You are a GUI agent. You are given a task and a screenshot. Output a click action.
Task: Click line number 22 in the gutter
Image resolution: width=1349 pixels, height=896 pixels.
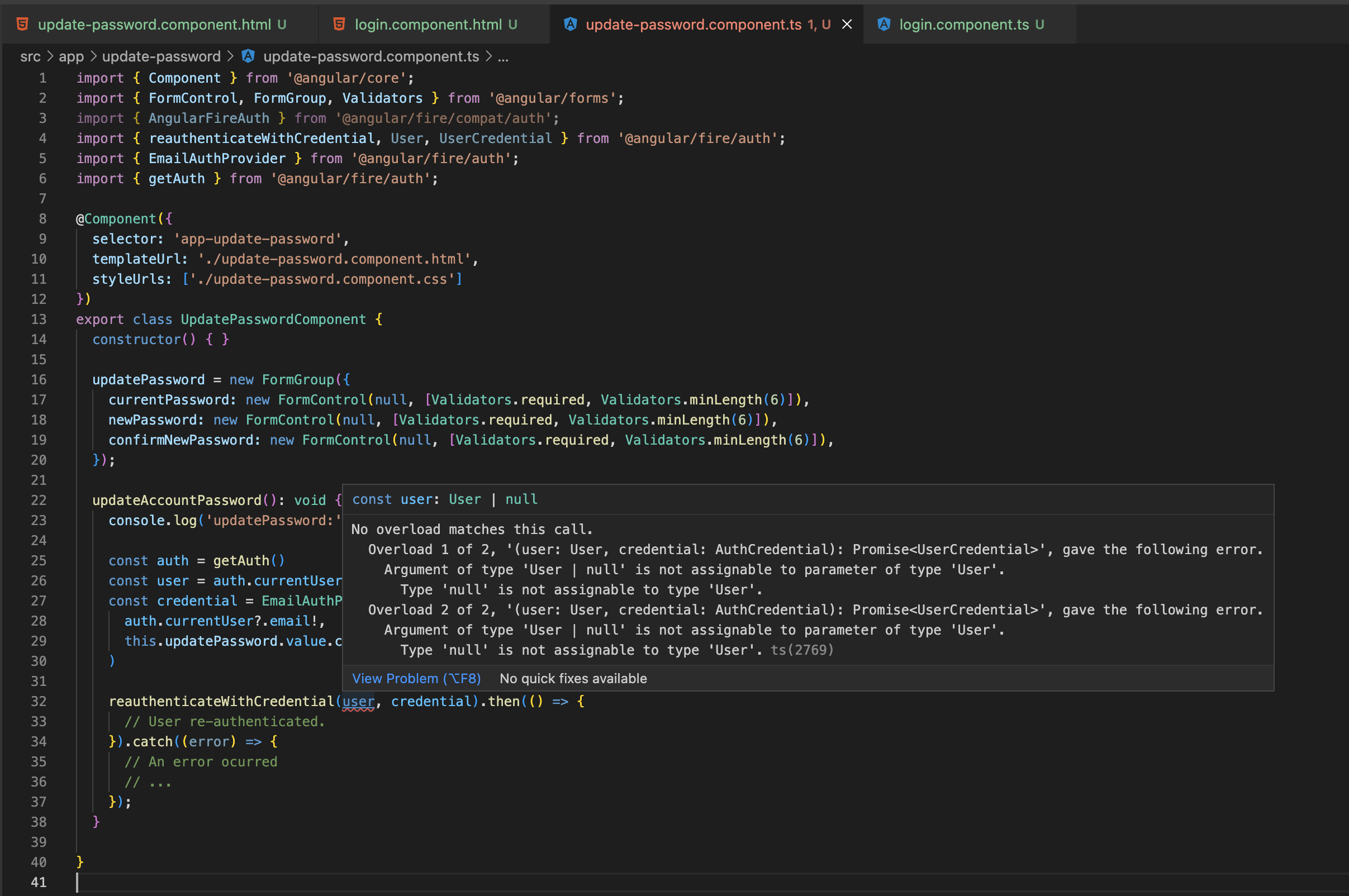[x=39, y=501]
